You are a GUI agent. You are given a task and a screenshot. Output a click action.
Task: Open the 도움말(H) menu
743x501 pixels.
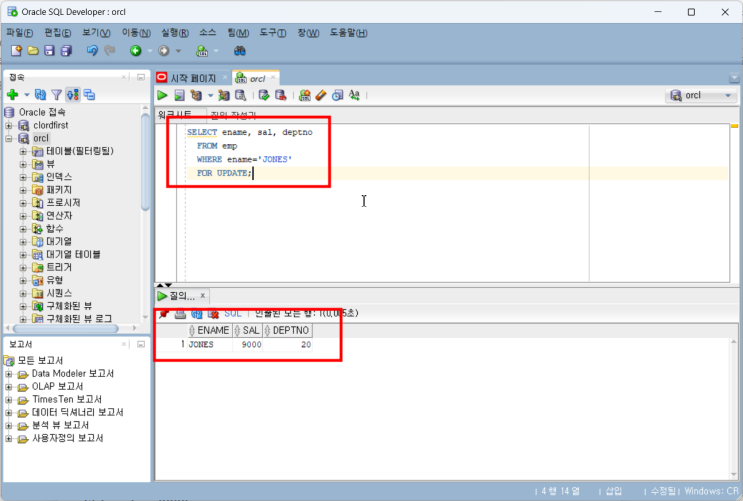point(348,33)
